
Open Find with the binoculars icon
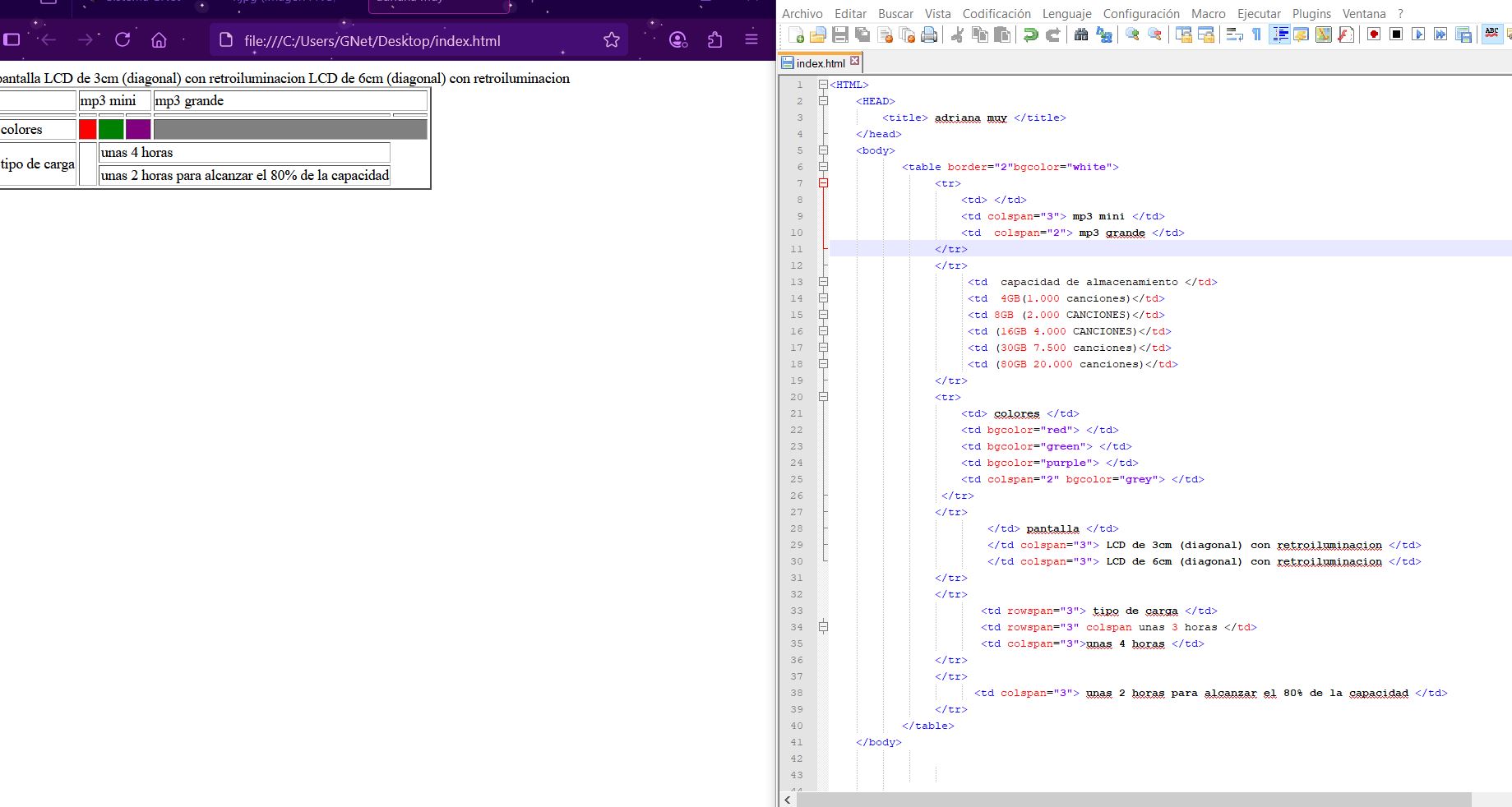coord(1081,35)
